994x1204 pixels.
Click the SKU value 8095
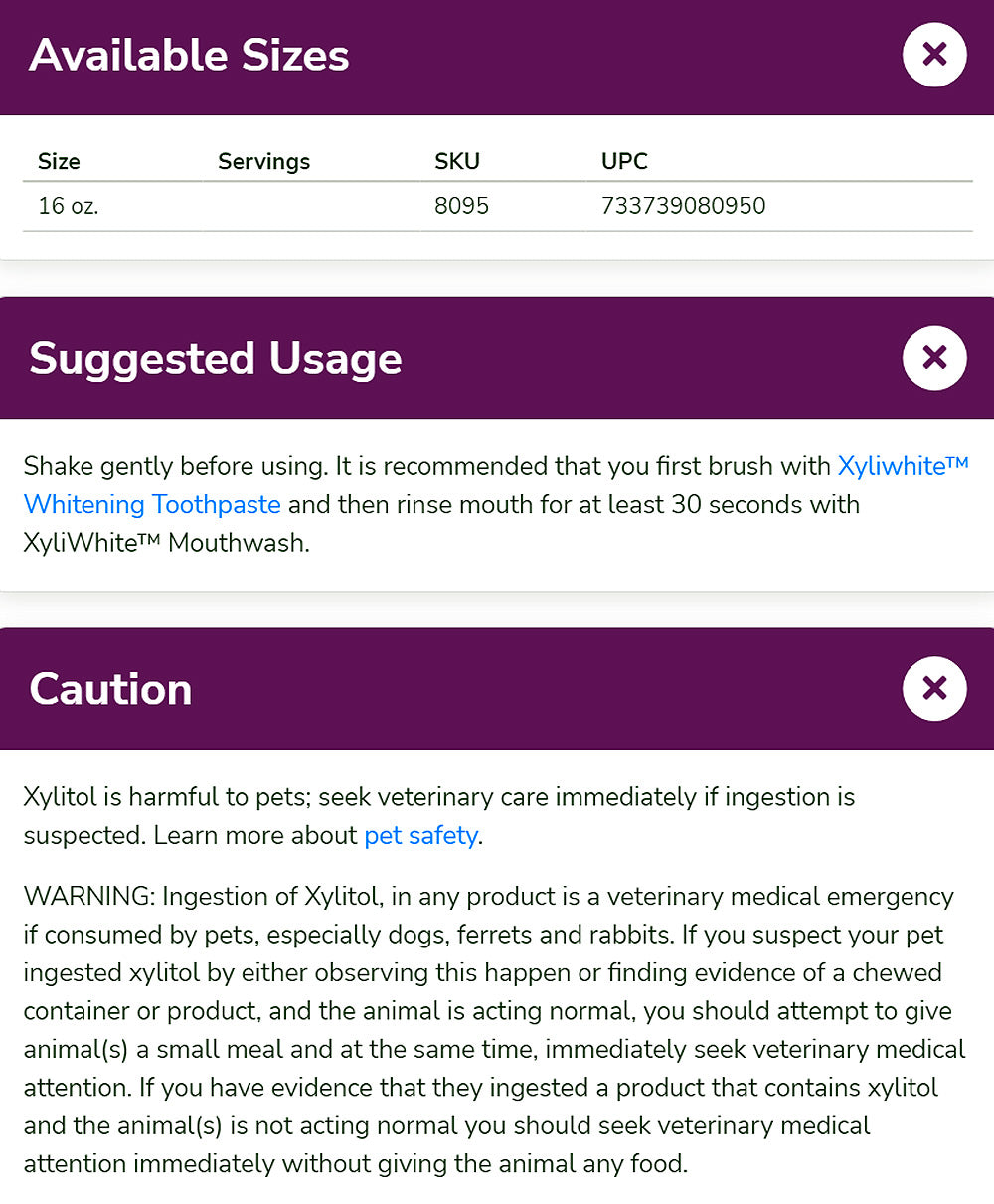(461, 206)
